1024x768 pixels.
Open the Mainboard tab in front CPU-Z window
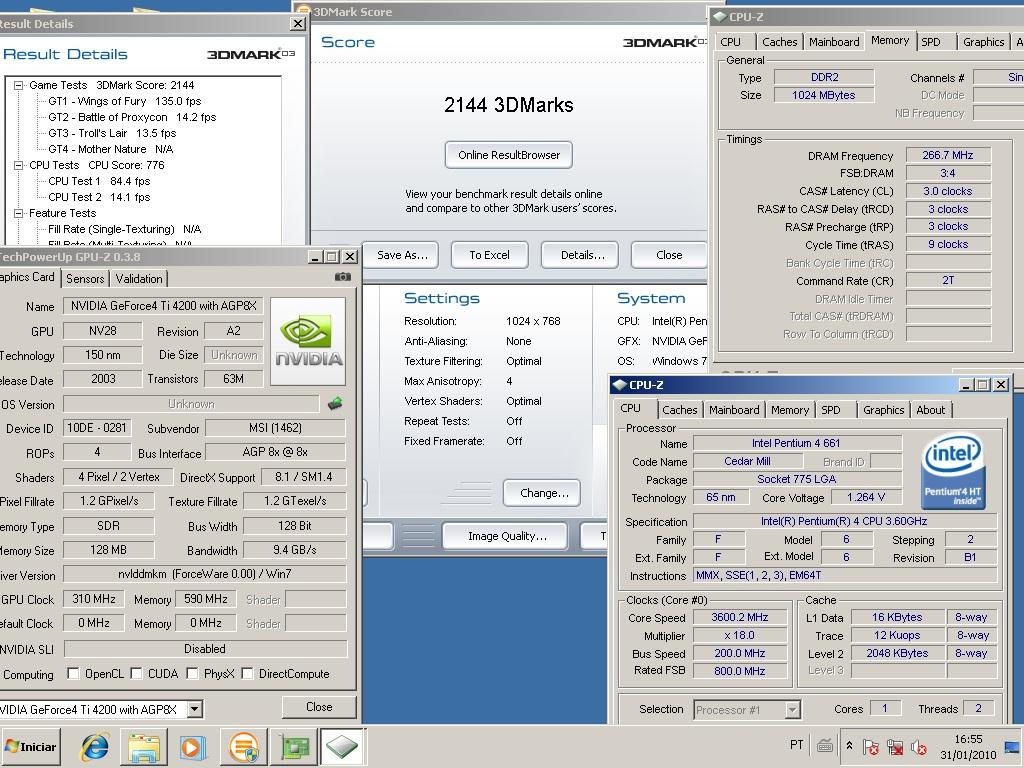(x=734, y=410)
